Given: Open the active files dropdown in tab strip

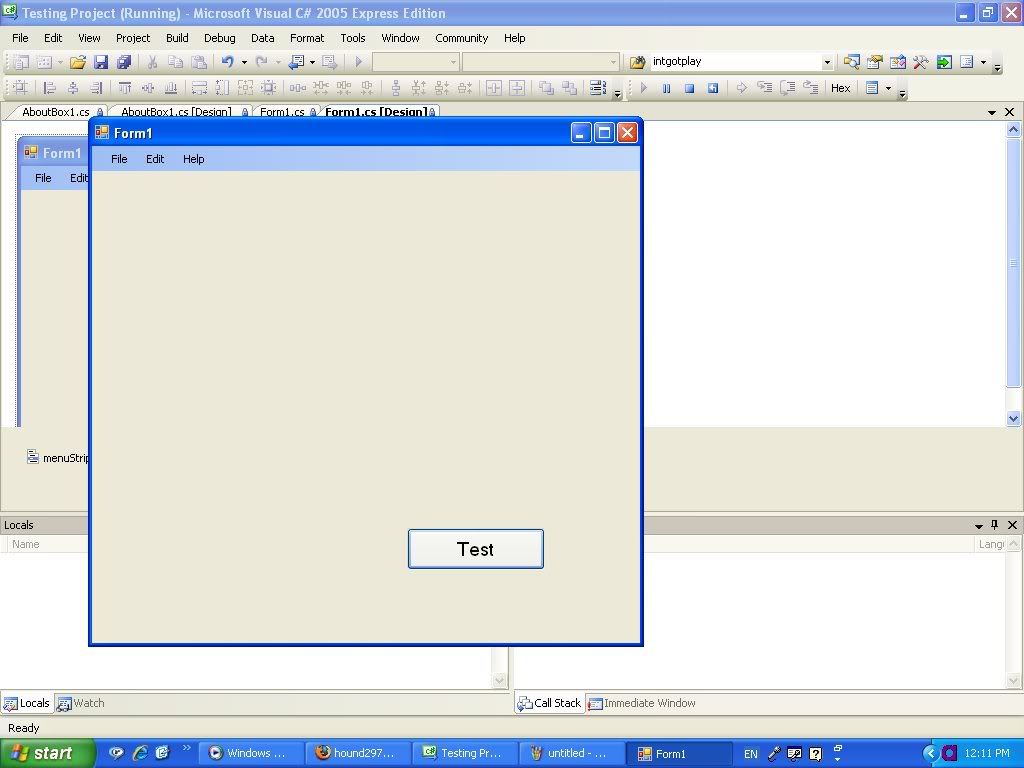Looking at the screenshot, I should pyautogui.click(x=992, y=113).
